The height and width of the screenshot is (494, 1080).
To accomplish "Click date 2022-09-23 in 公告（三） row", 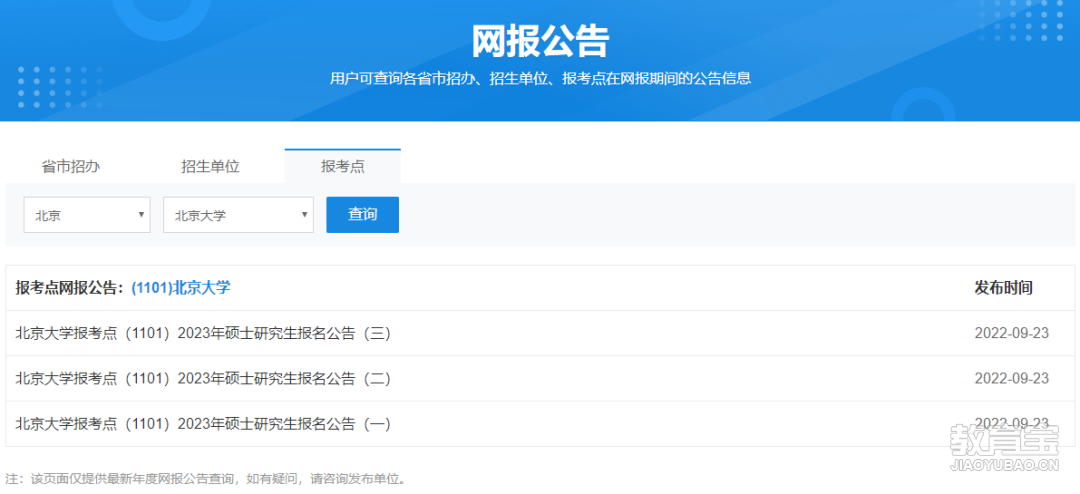I will pyautogui.click(x=1012, y=333).
